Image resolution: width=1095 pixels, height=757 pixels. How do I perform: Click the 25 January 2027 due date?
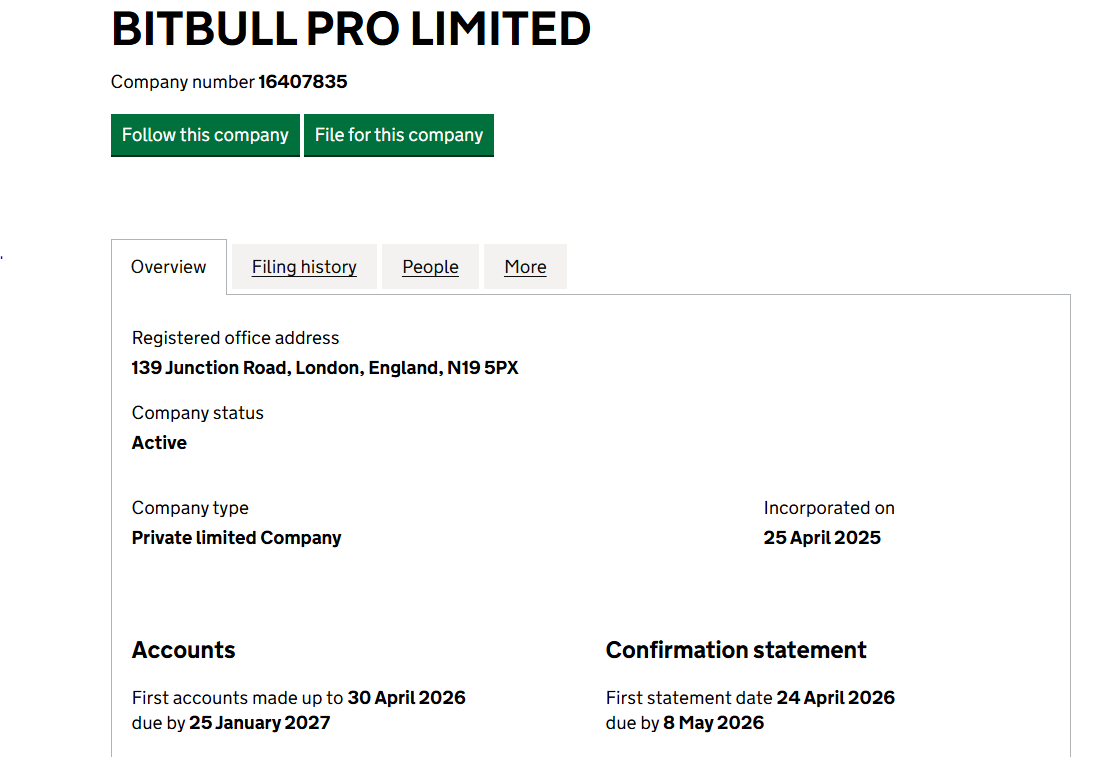tap(260, 723)
